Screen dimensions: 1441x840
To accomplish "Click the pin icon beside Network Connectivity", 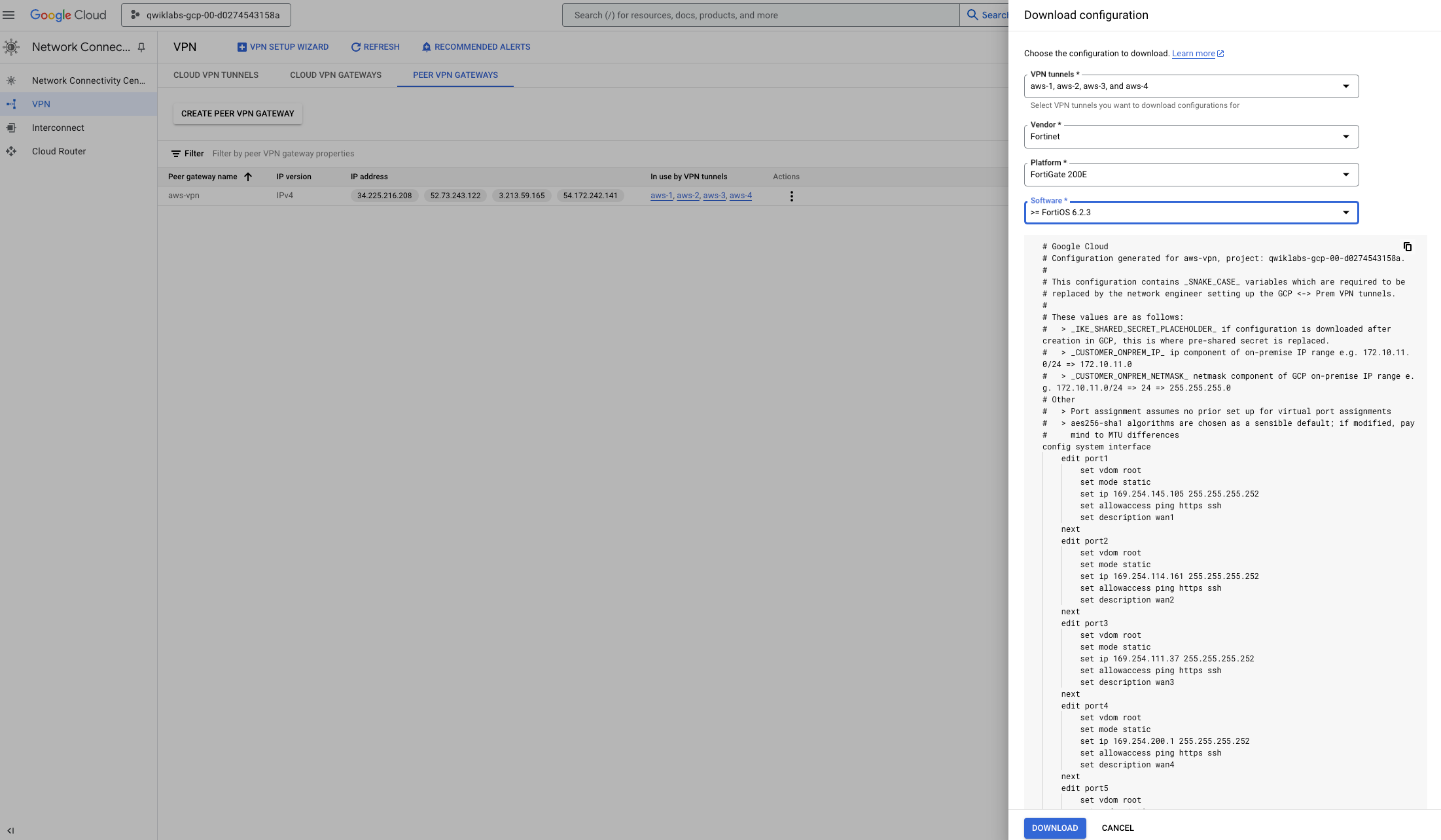I will [141, 47].
